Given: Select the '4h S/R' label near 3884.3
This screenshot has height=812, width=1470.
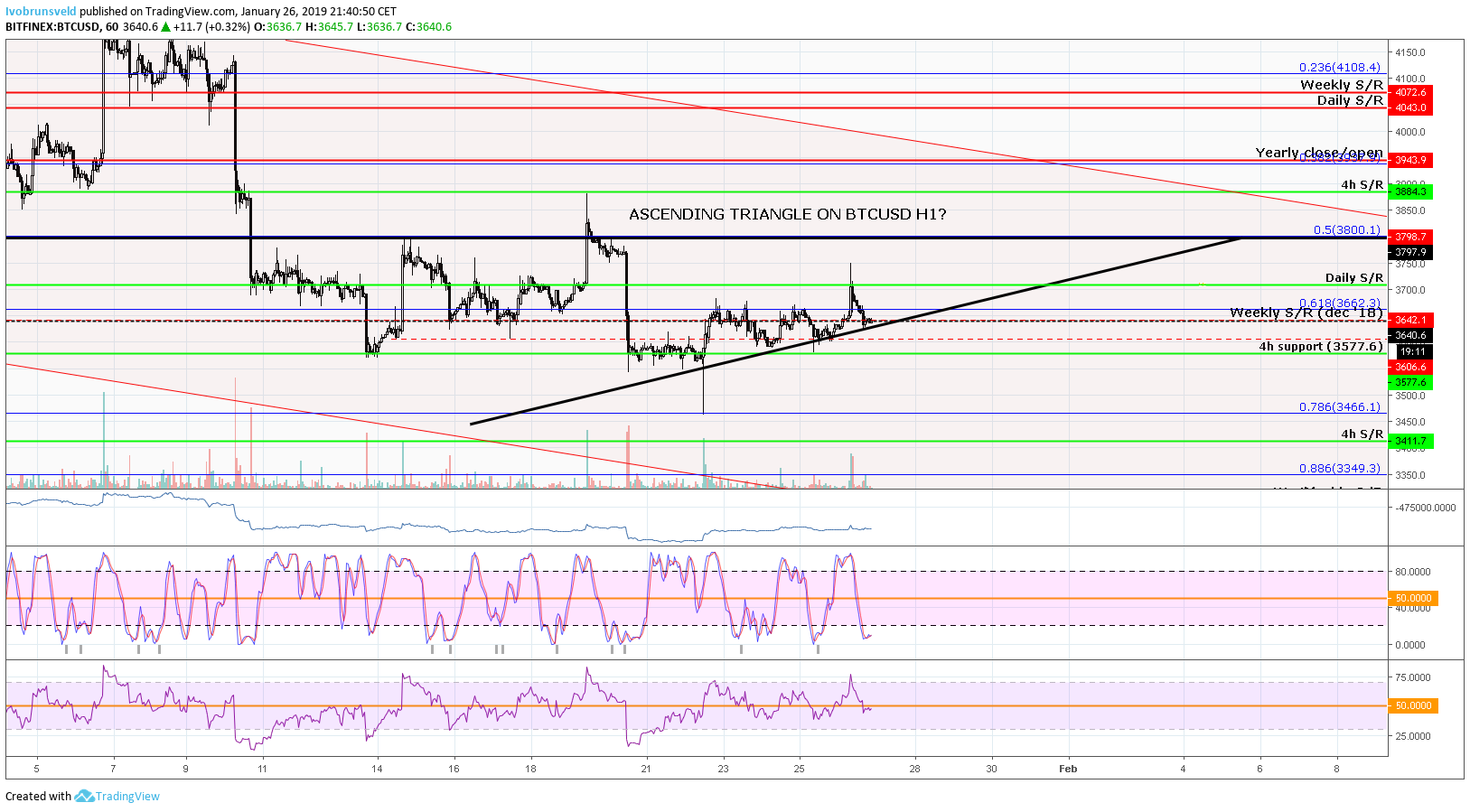Looking at the screenshot, I should click(1362, 185).
